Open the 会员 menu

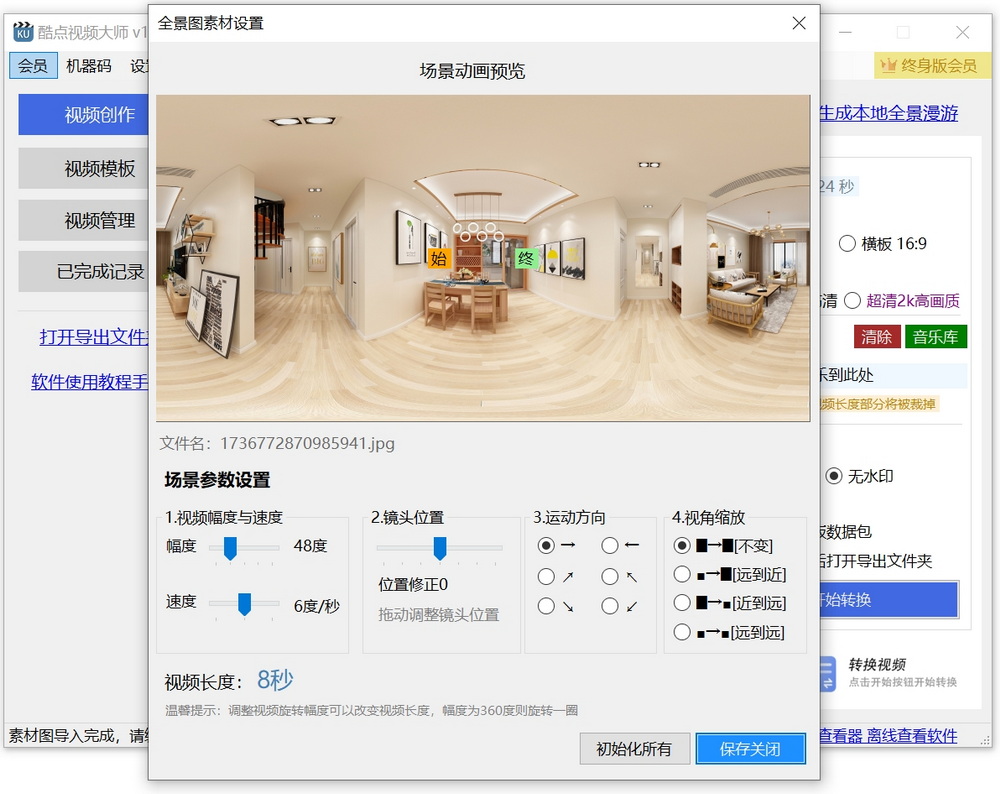point(33,66)
